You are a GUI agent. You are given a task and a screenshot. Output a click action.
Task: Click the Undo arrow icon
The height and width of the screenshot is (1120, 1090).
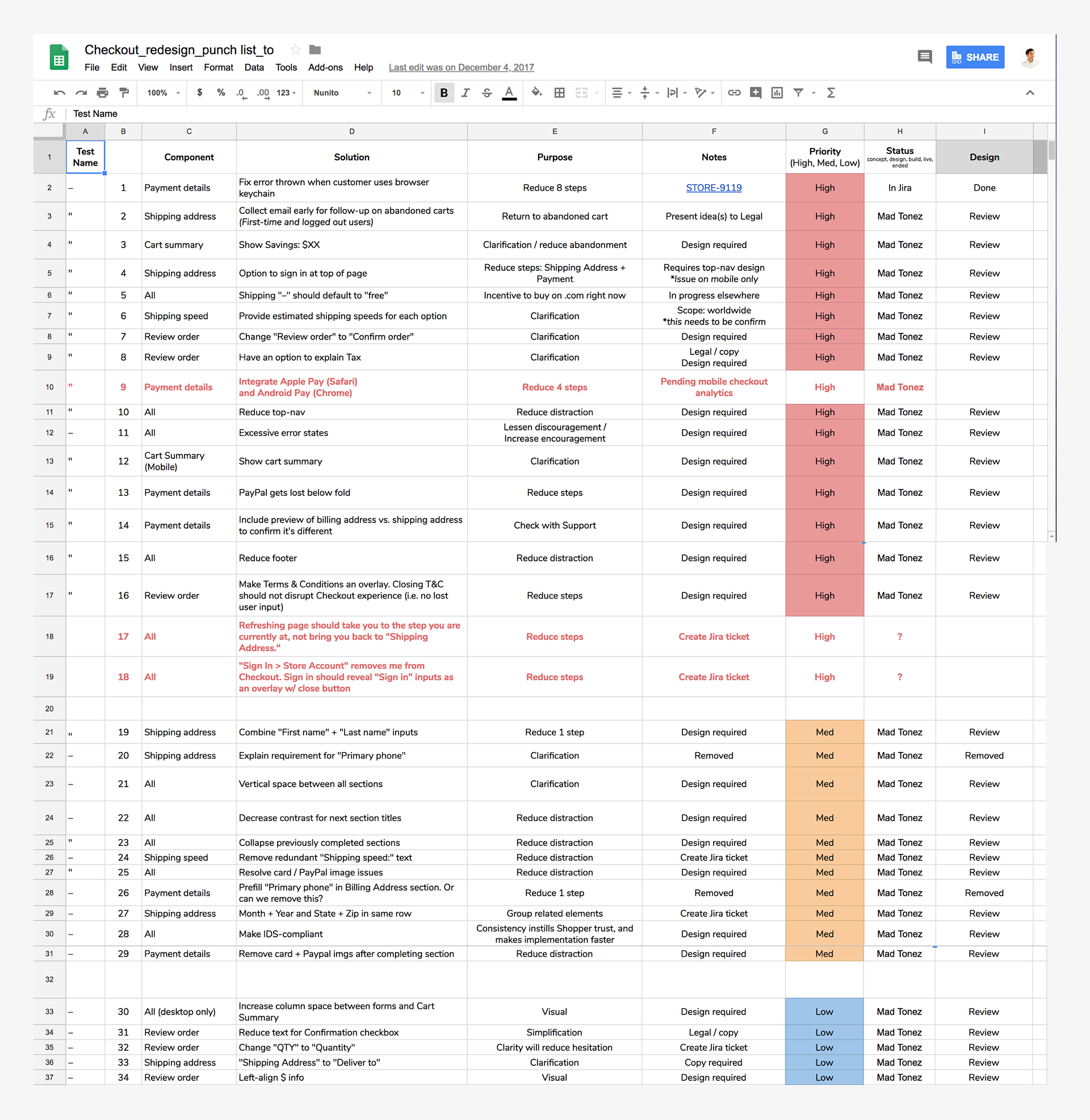point(59,93)
